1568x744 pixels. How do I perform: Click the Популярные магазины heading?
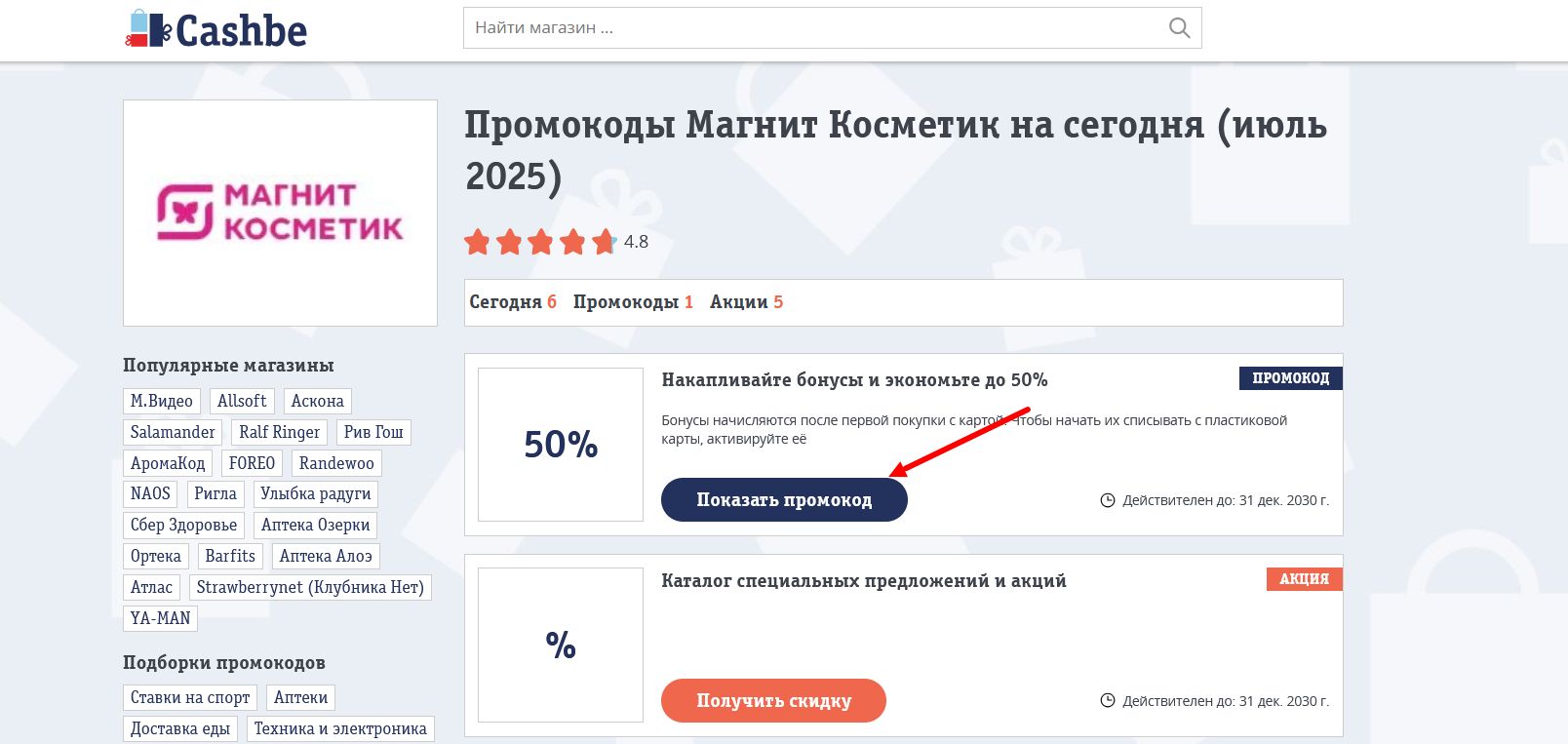(x=228, y=366)
